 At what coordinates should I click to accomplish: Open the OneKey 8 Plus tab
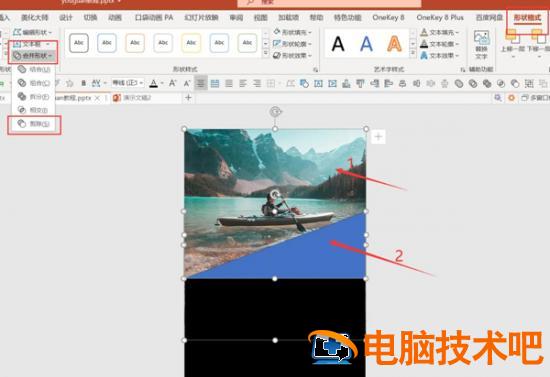440,18
